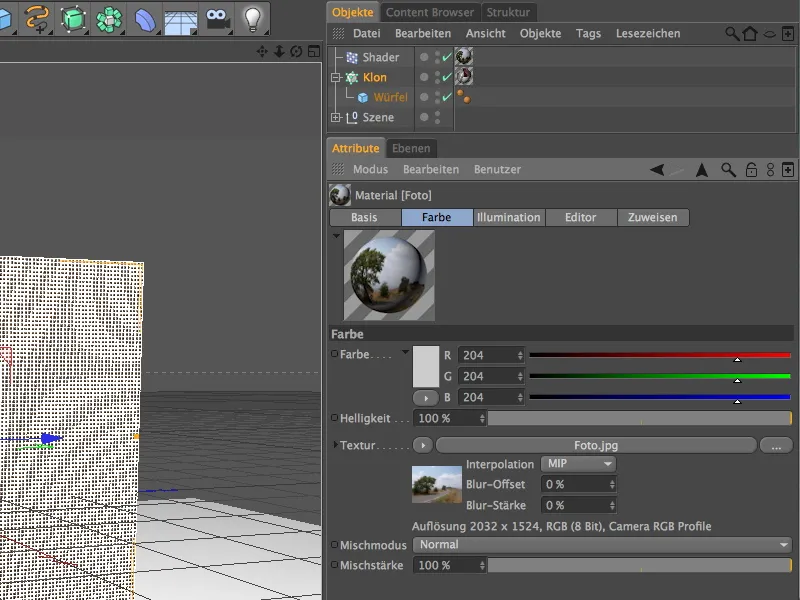Click the visibility dot next to Würfel
800x600 pixels.
pyautogui.click(x=424, y=97)
